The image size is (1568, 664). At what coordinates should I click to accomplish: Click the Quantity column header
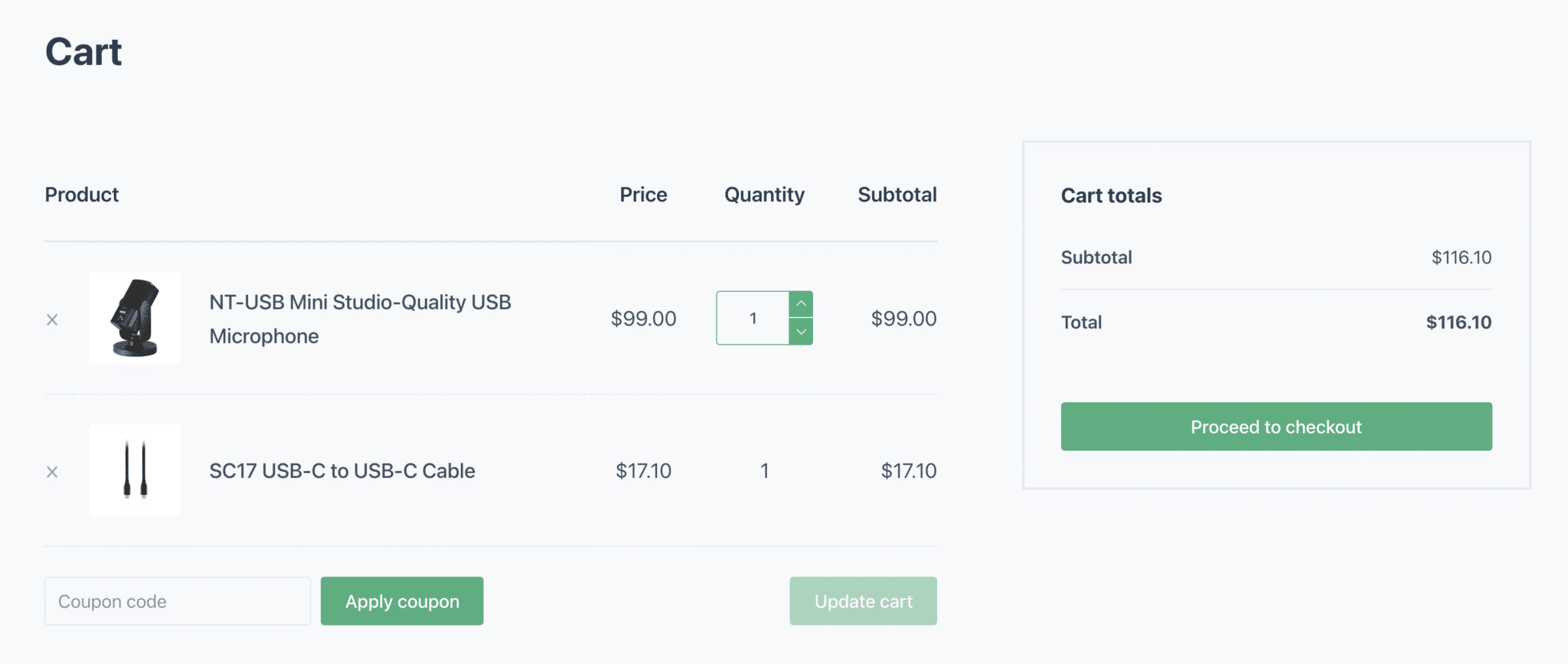763,195
